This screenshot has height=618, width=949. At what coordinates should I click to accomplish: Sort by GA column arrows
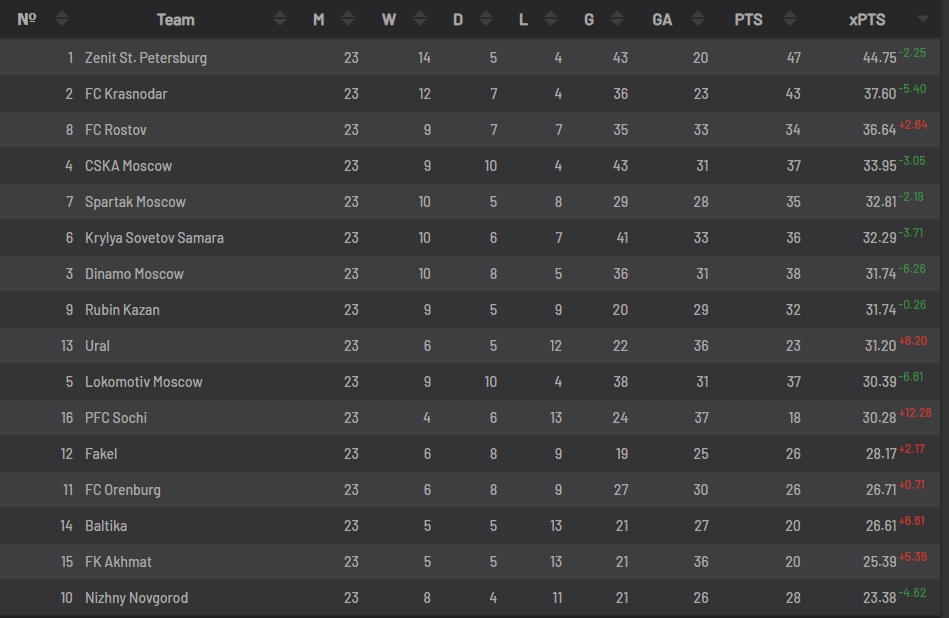point(698,19)
